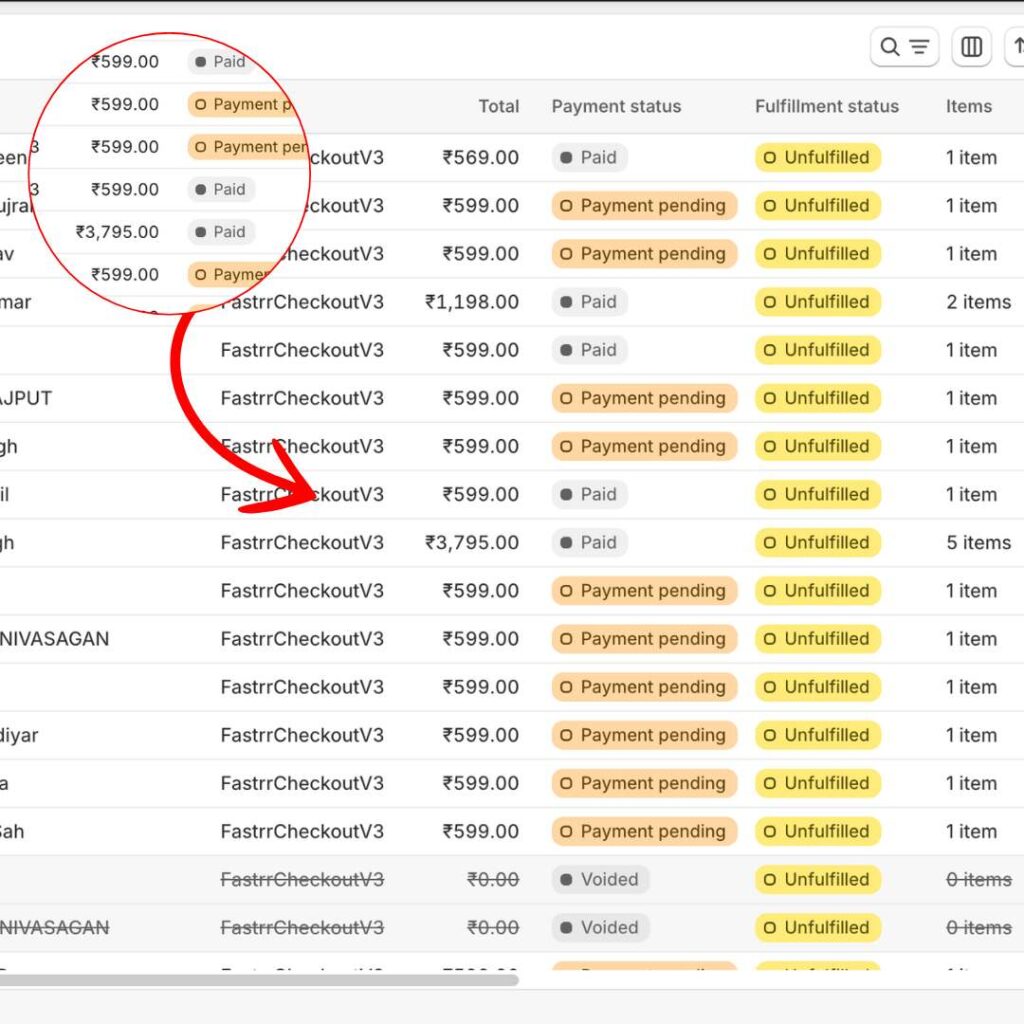Screen dimensions: 1024x1024
Task: Expand the "5 items" cell
Action: coord(978,543)
